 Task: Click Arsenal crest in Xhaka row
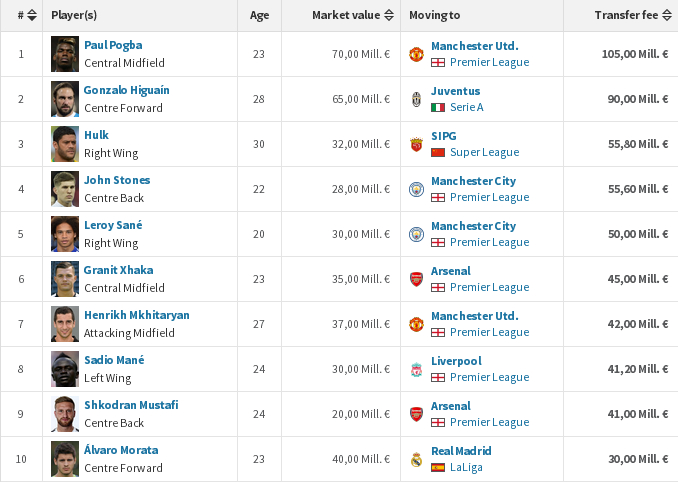point(416,279)
